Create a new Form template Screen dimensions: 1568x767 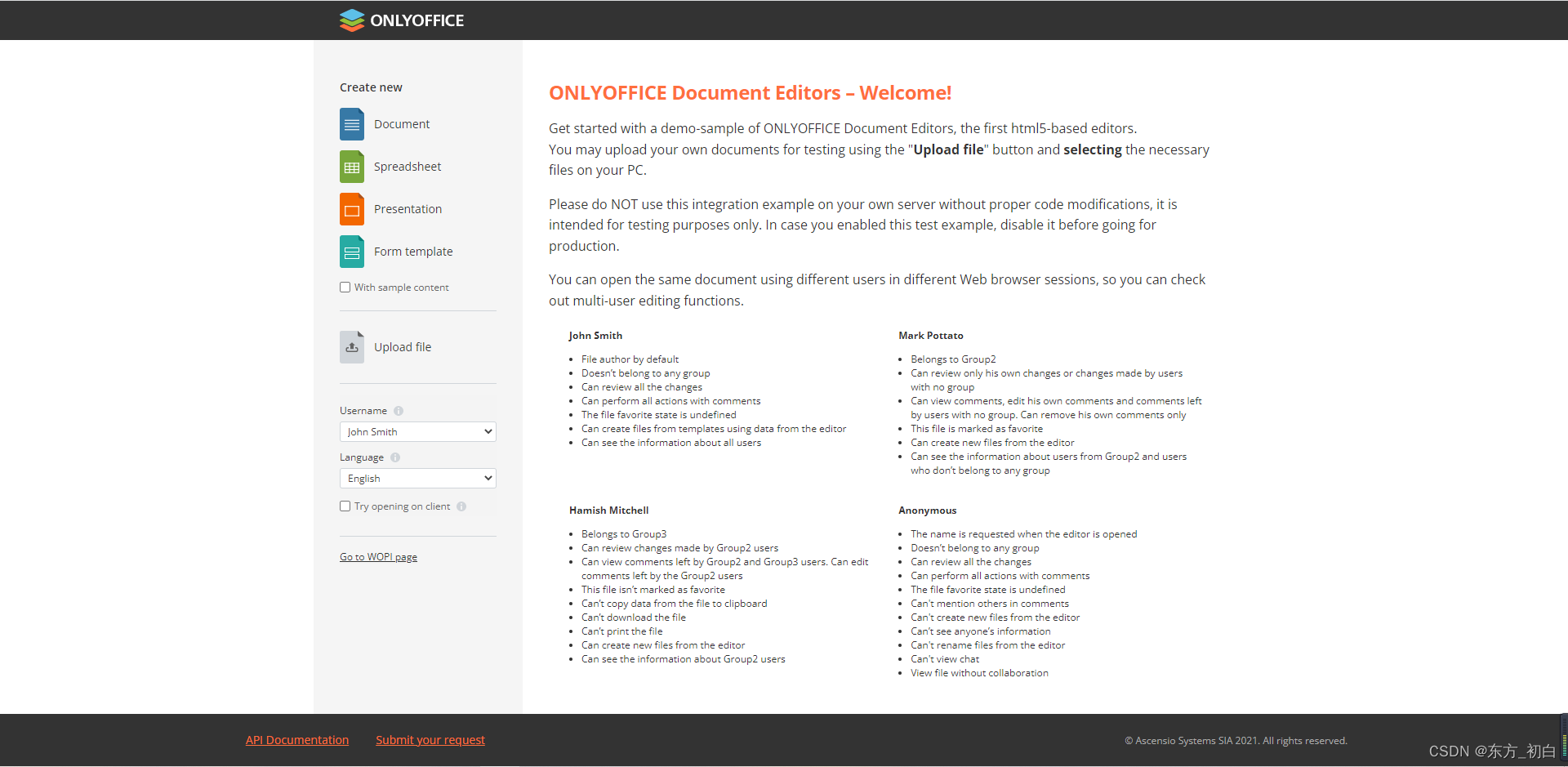pos(412,251)
